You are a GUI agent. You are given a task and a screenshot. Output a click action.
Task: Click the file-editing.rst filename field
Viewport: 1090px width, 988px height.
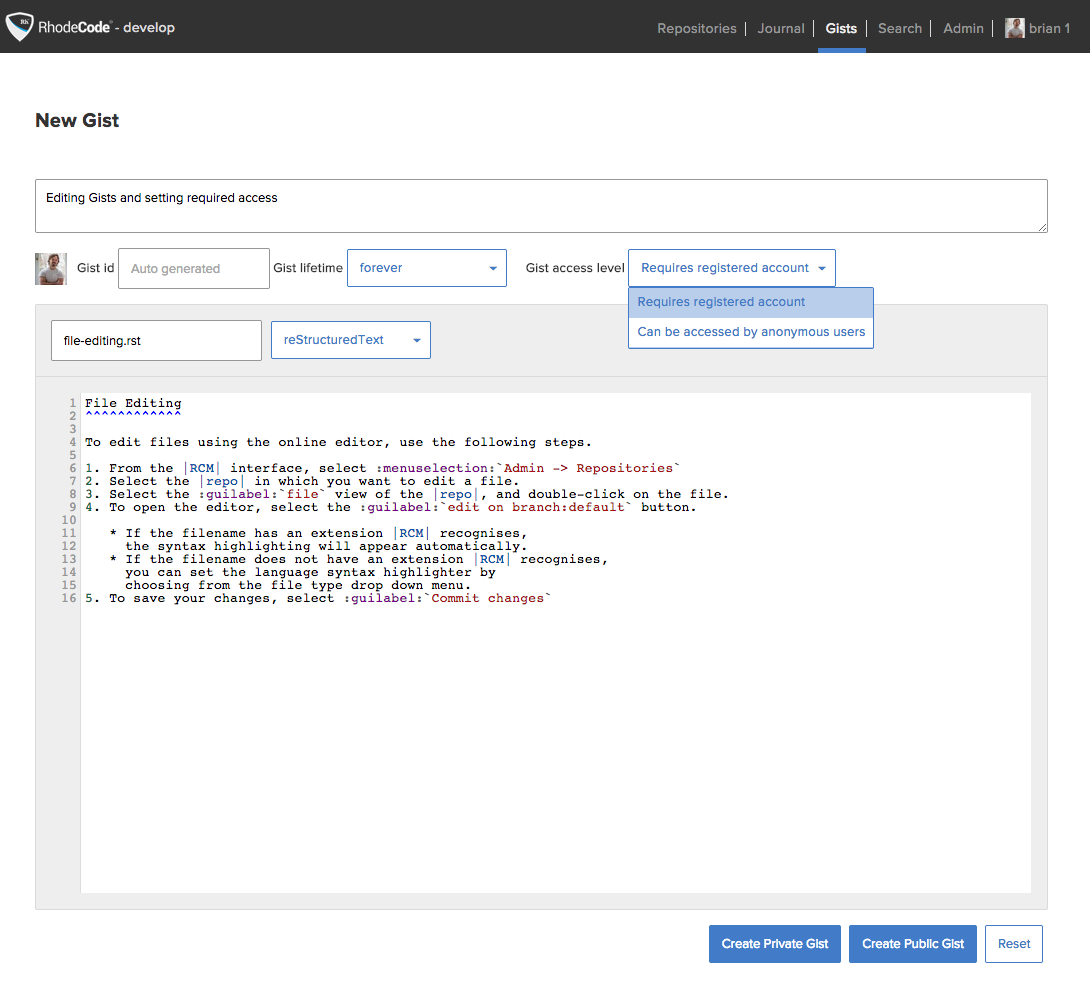point(155,341)
